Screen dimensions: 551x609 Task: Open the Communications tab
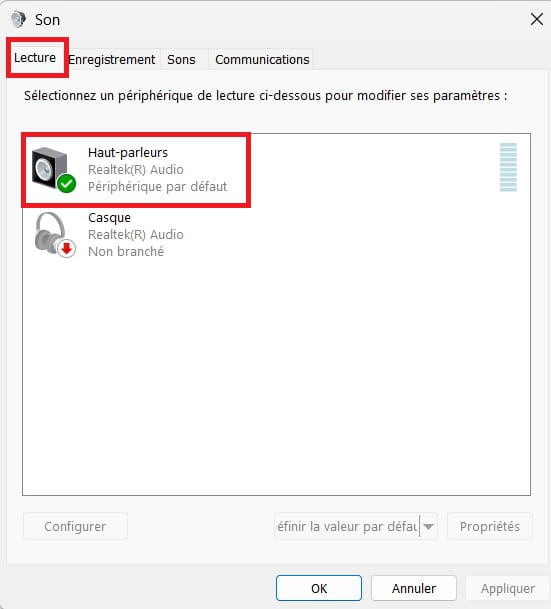[x=262, y=59]
